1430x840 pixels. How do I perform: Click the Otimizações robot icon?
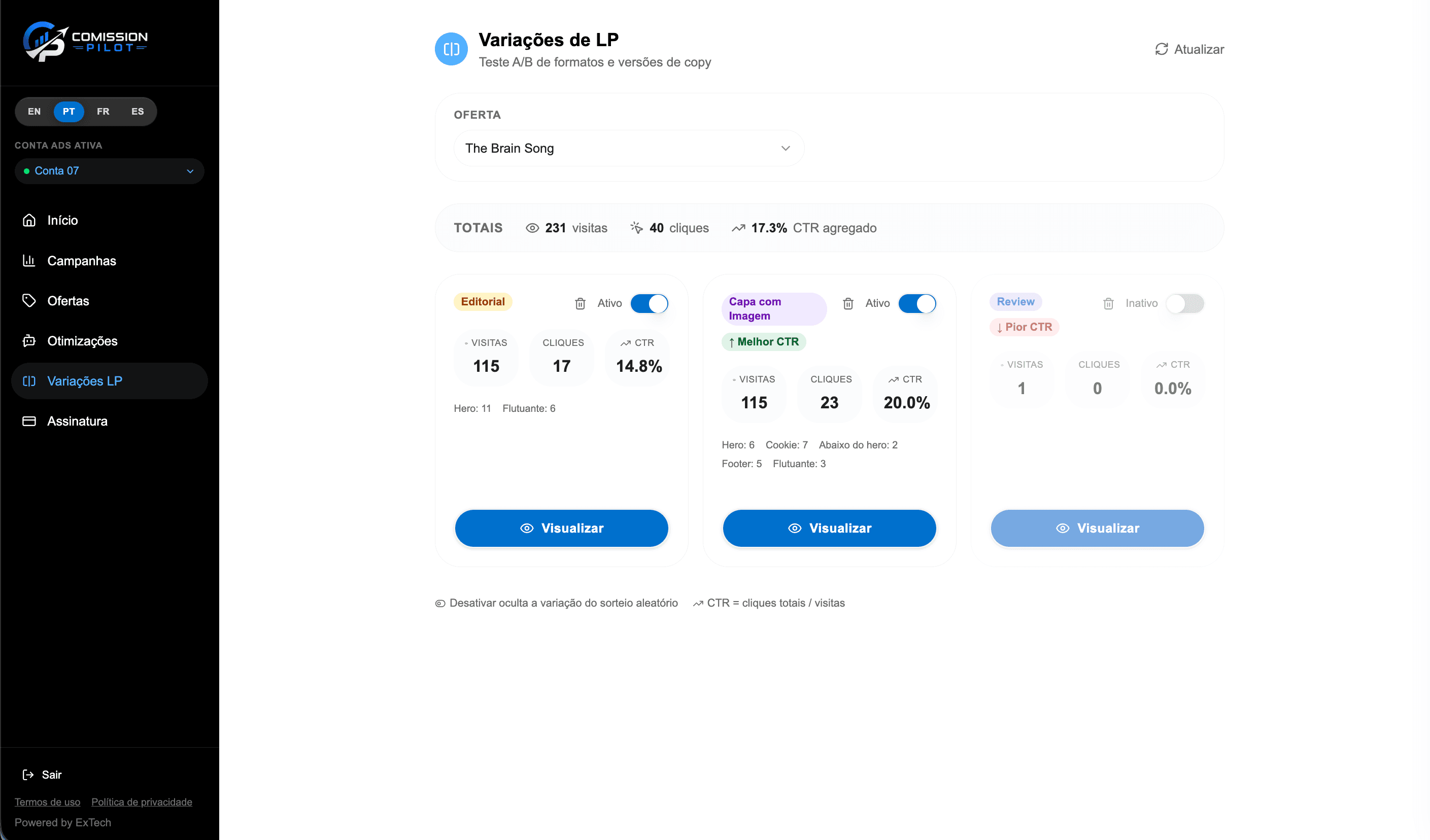pos(29,341)
